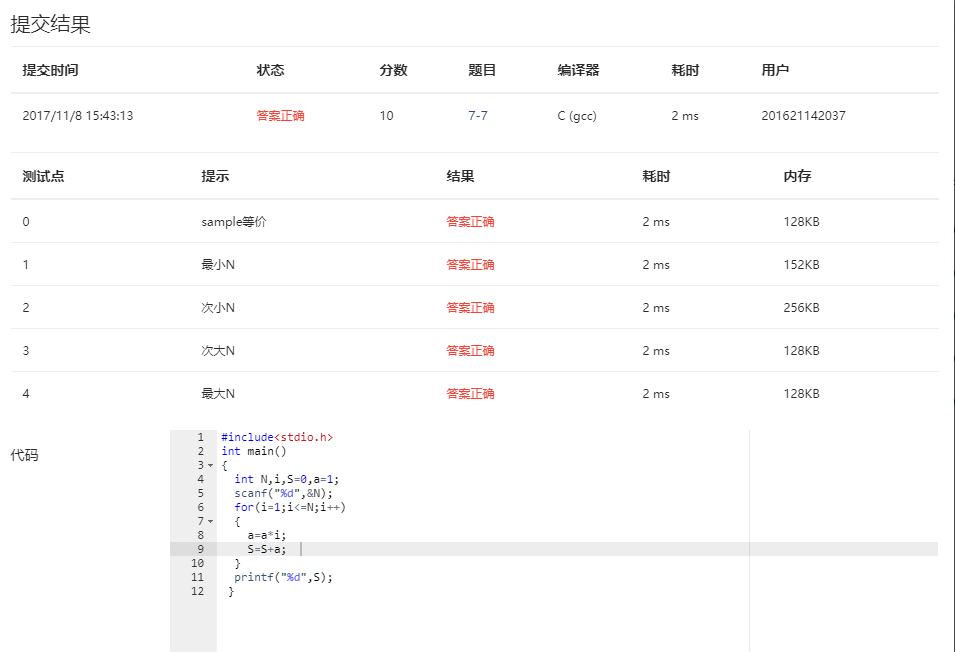Image resolution: width=955 pixels, height=652 pixels.
Task: Click the 152KB memory value
Action: pos(802,265)
